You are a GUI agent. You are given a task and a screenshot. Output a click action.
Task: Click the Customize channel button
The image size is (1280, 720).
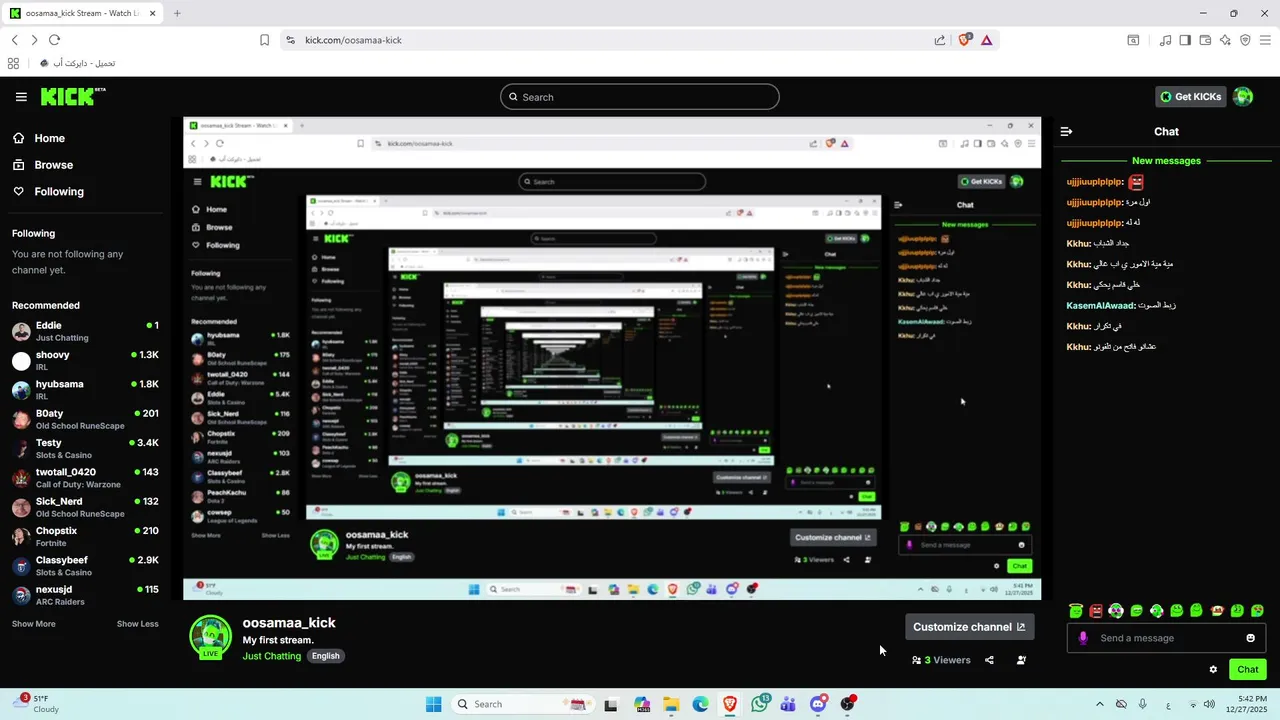pos(969,627)
